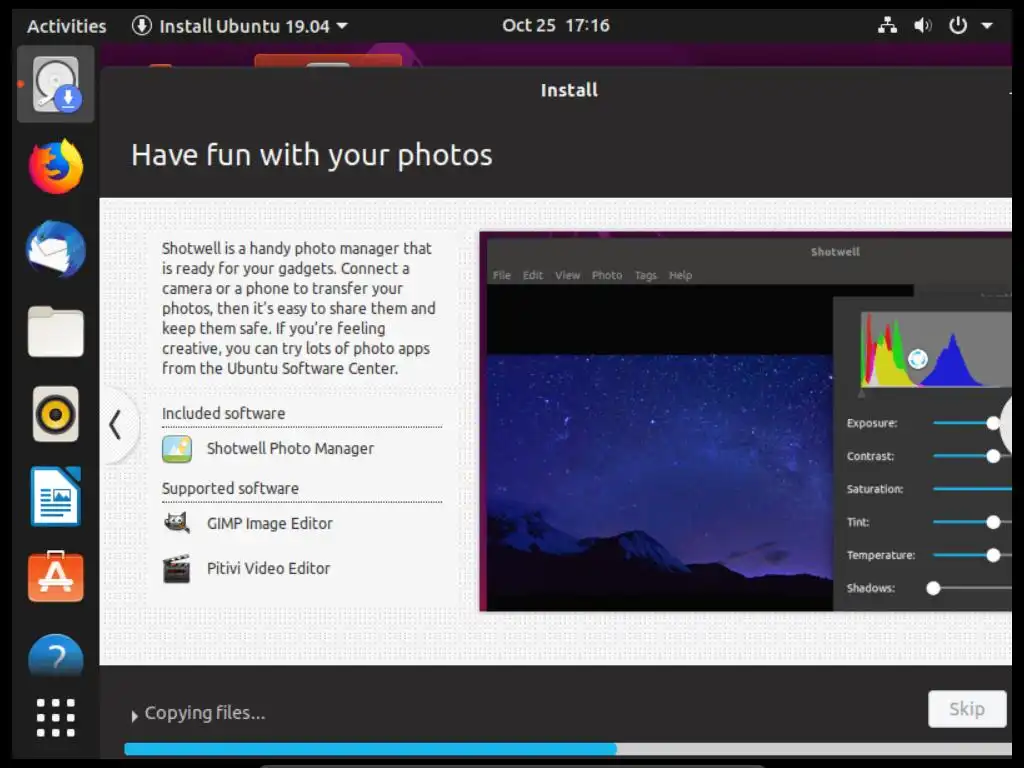This screenshot has width=1024, height=768.
Task: Open the Install Ubuntu 19.04 app menu
Action: coord(240,26)
